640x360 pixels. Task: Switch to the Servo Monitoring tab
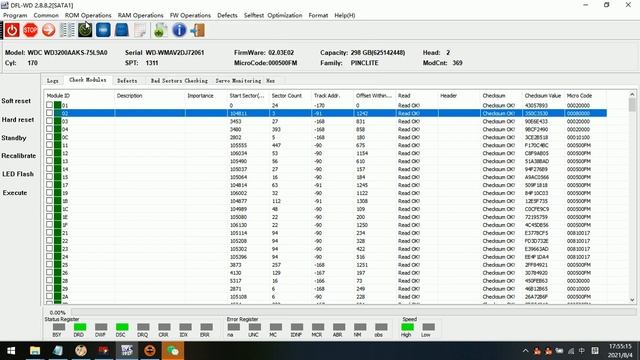238,80
